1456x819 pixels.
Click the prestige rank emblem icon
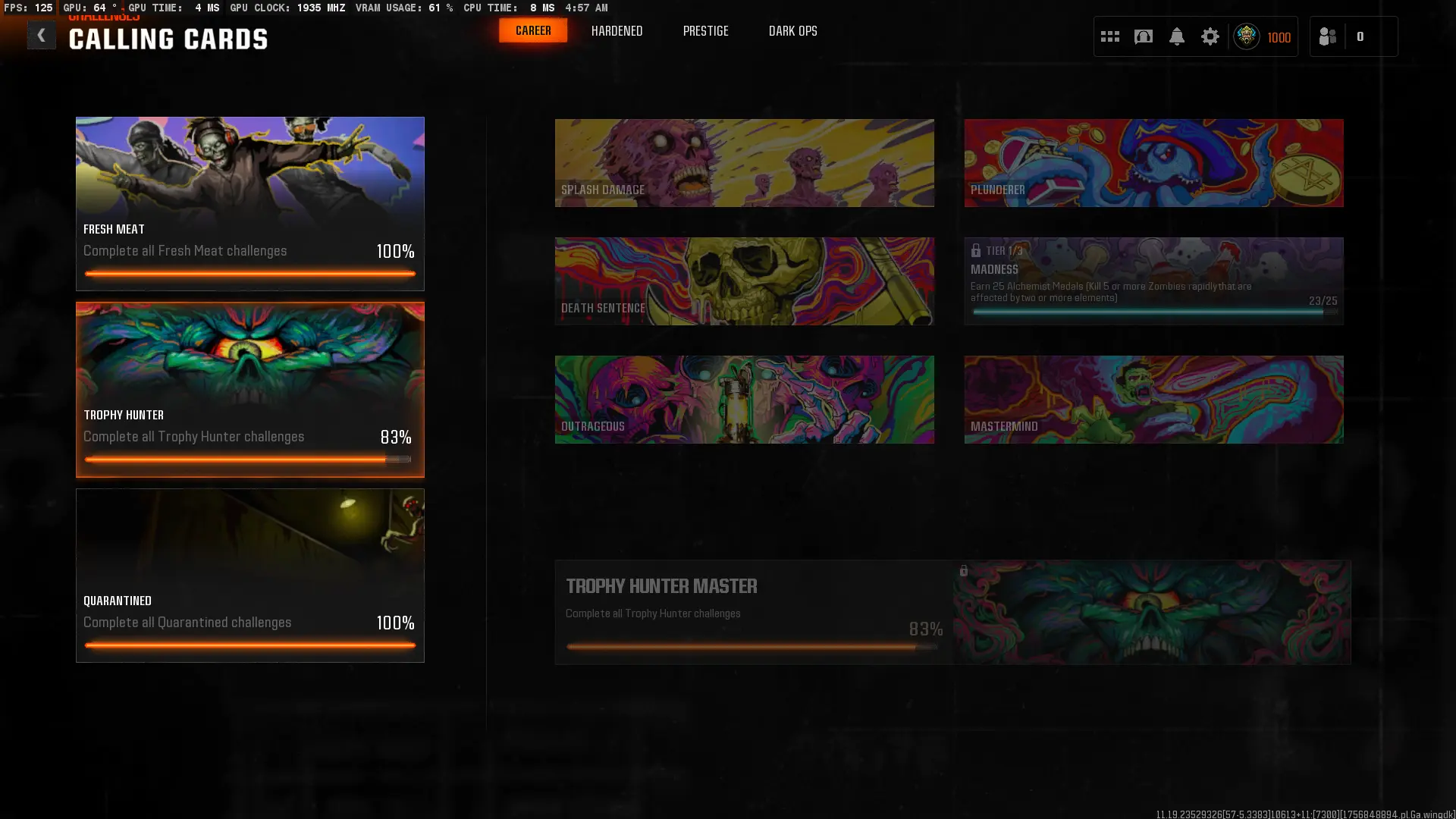pos(1247,36)
